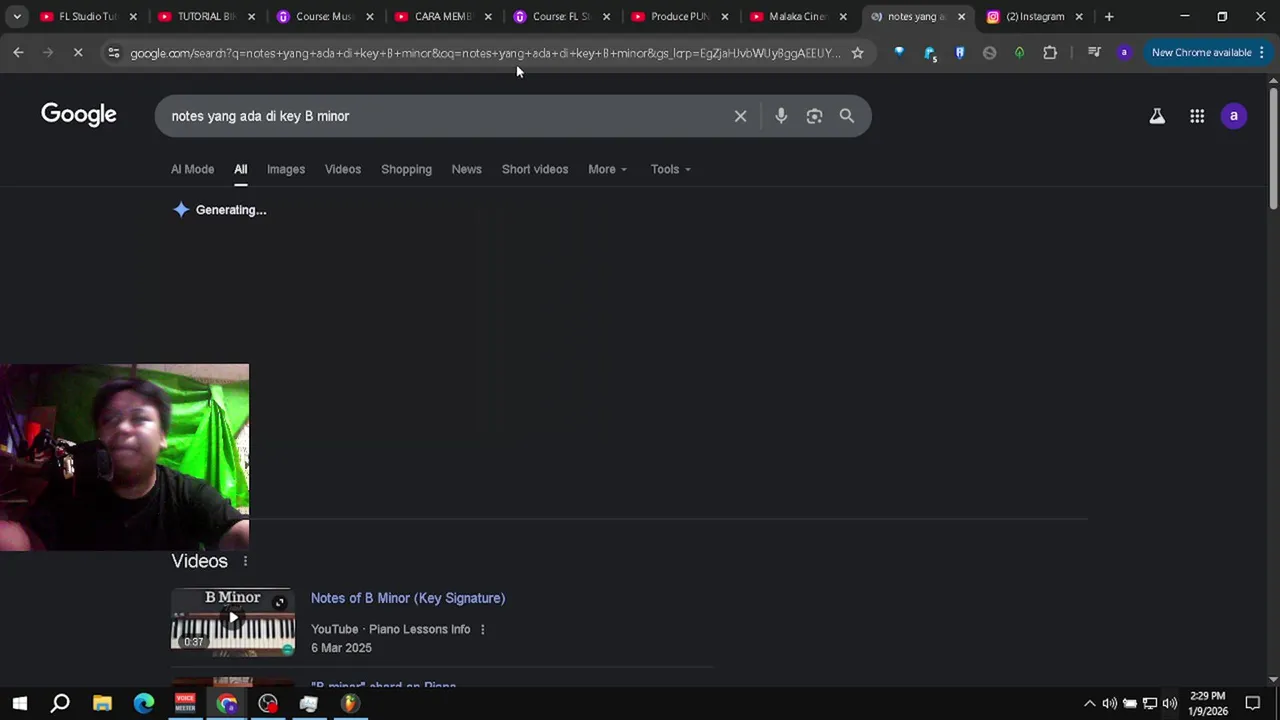1280x720 pixels.
Task: Select the News results tab
Action: [x=466, y=169]
